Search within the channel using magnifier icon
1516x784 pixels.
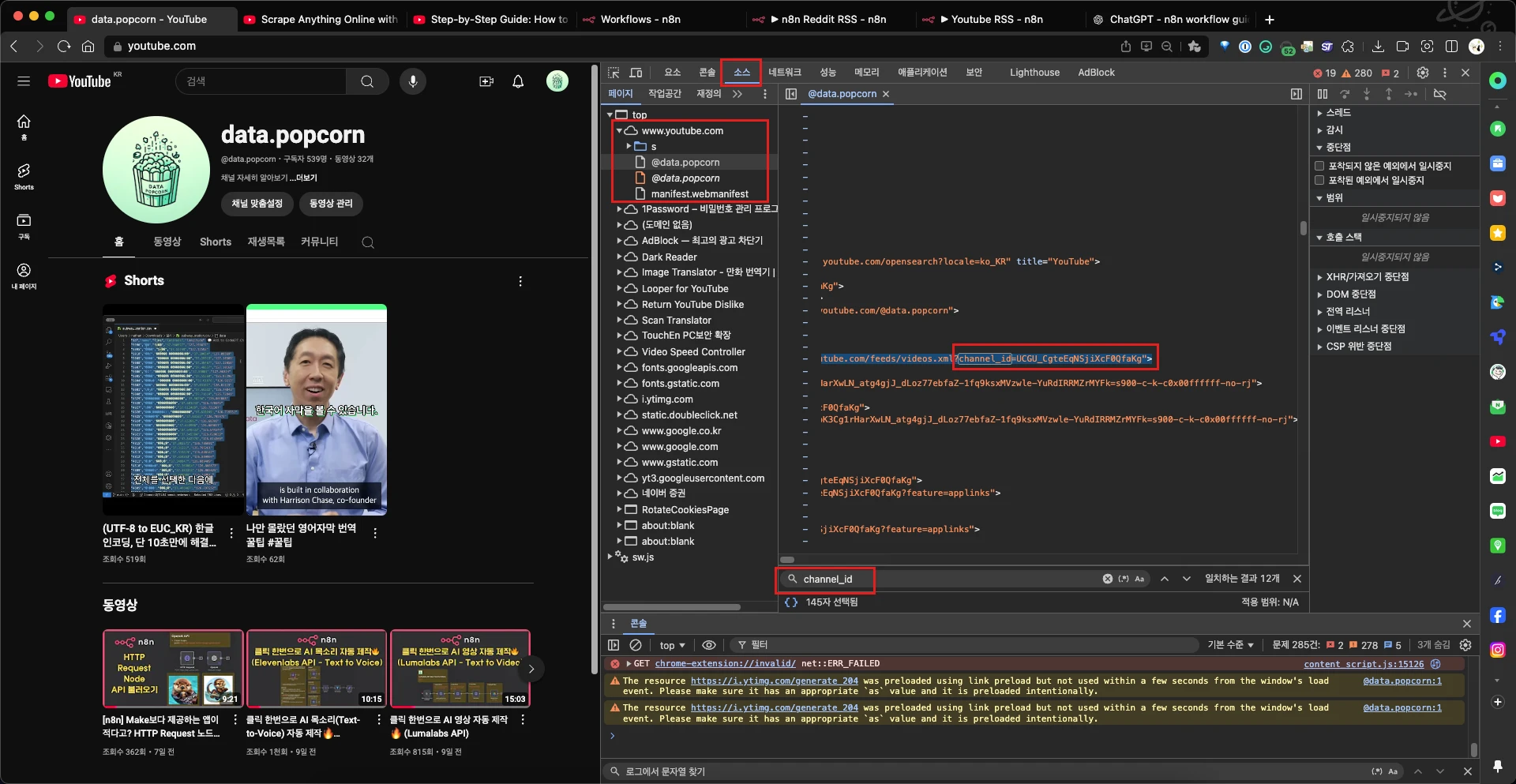[368, 242]
